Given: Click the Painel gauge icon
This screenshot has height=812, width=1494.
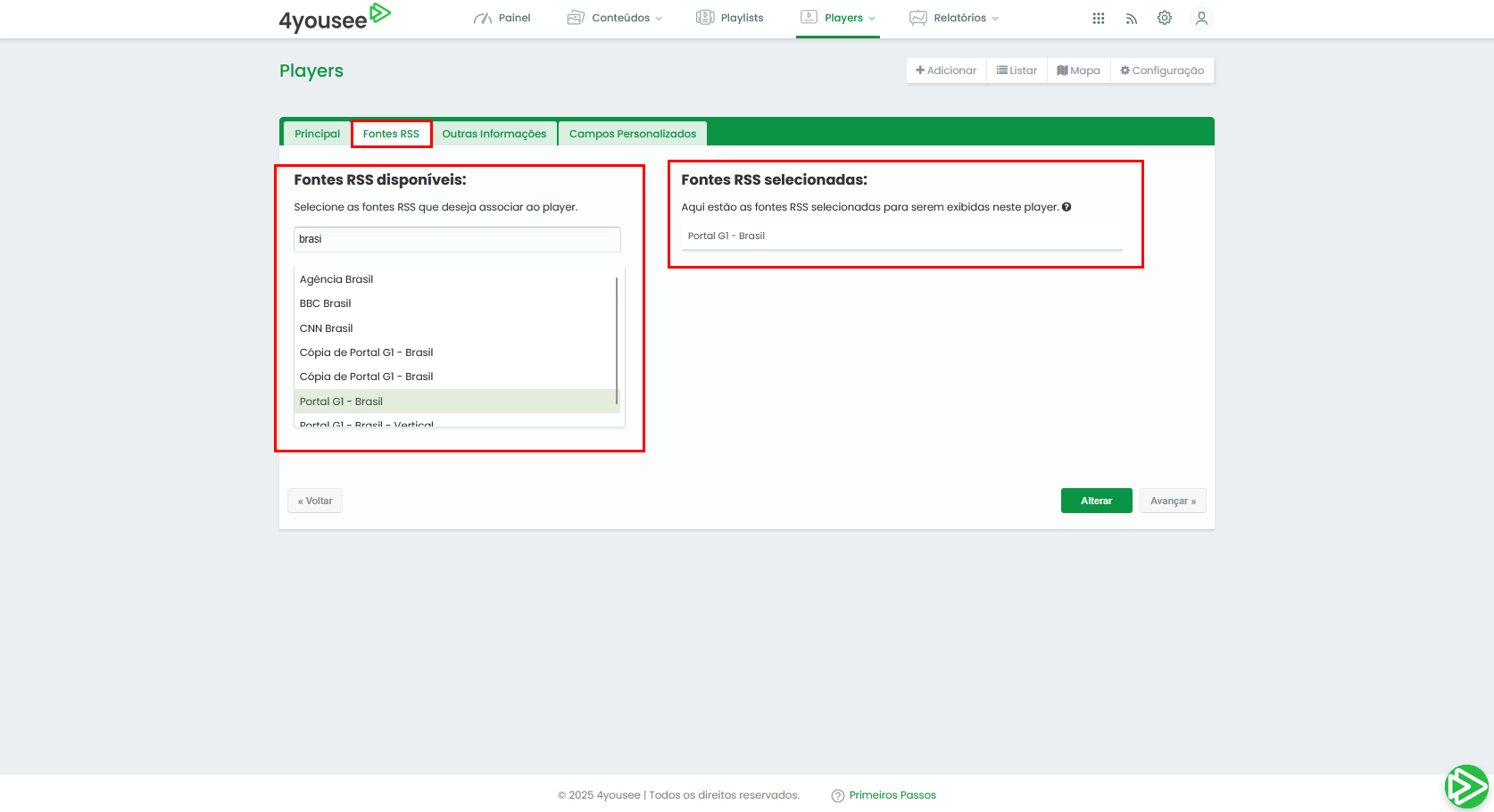Looking at the screenshot, I should click(x=483, y=18).
